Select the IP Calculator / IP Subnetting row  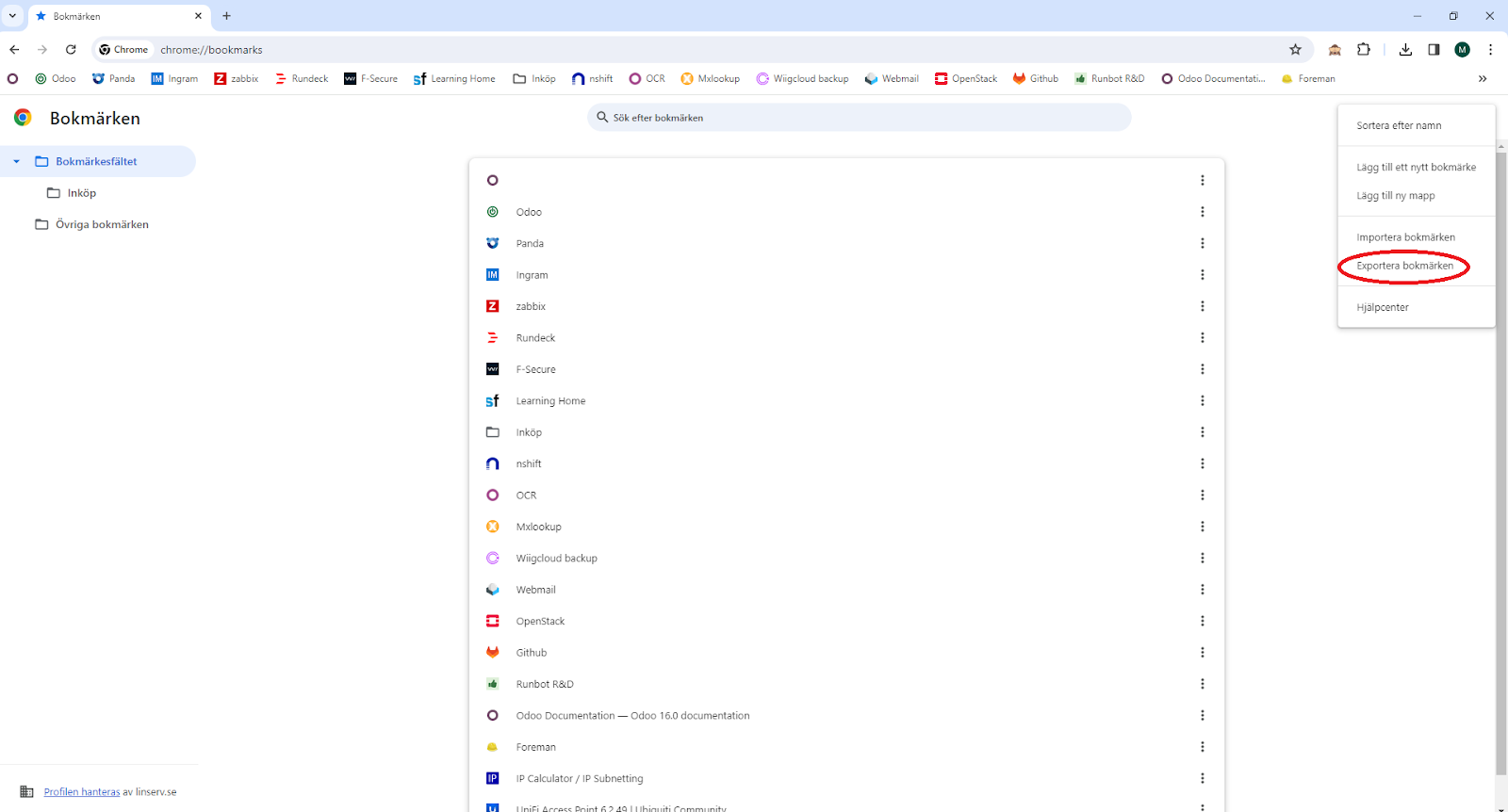click(x=846, y=779)
